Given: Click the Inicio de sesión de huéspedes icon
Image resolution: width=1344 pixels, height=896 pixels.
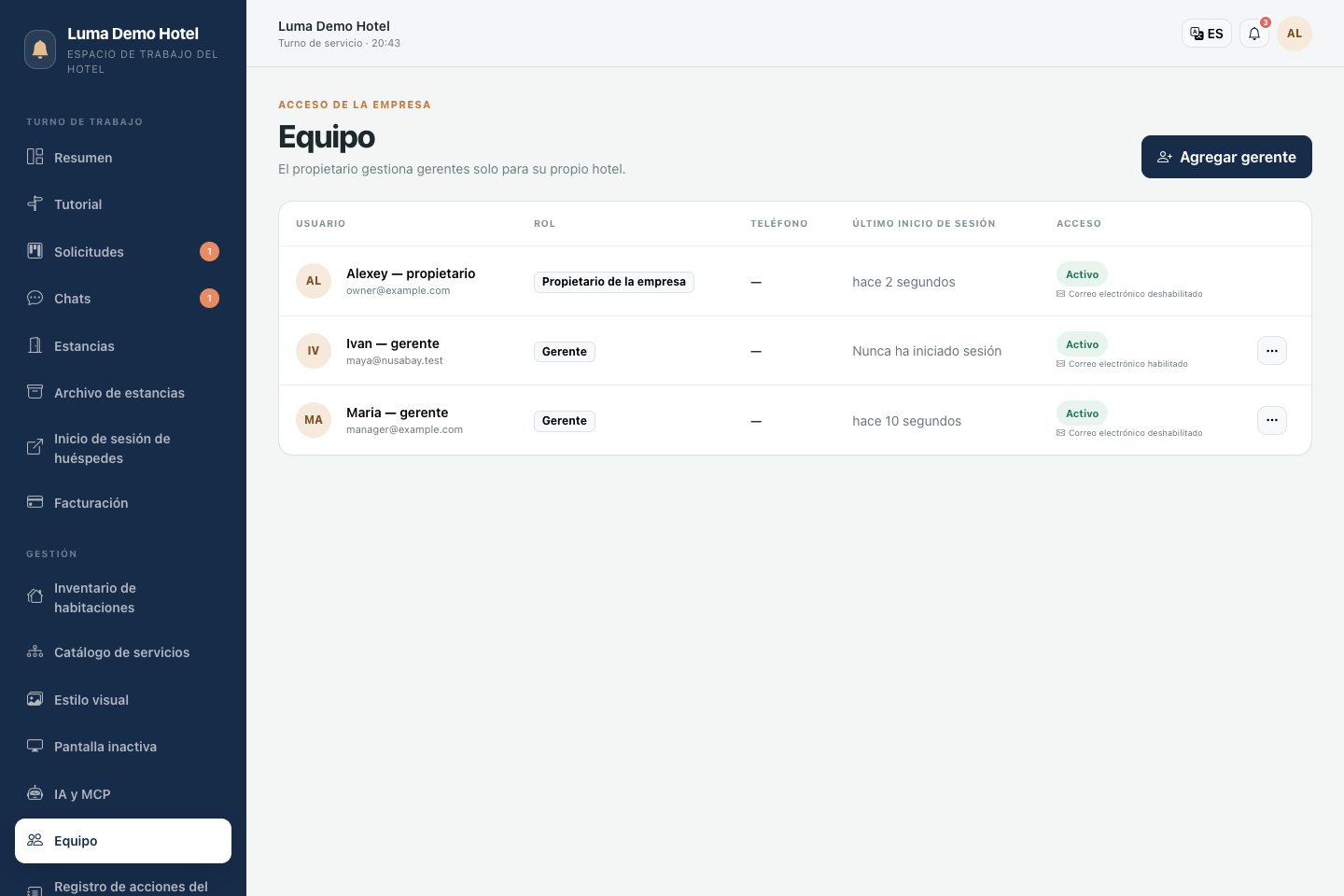Looking at the screenshot, I should [x=35, y=448].
